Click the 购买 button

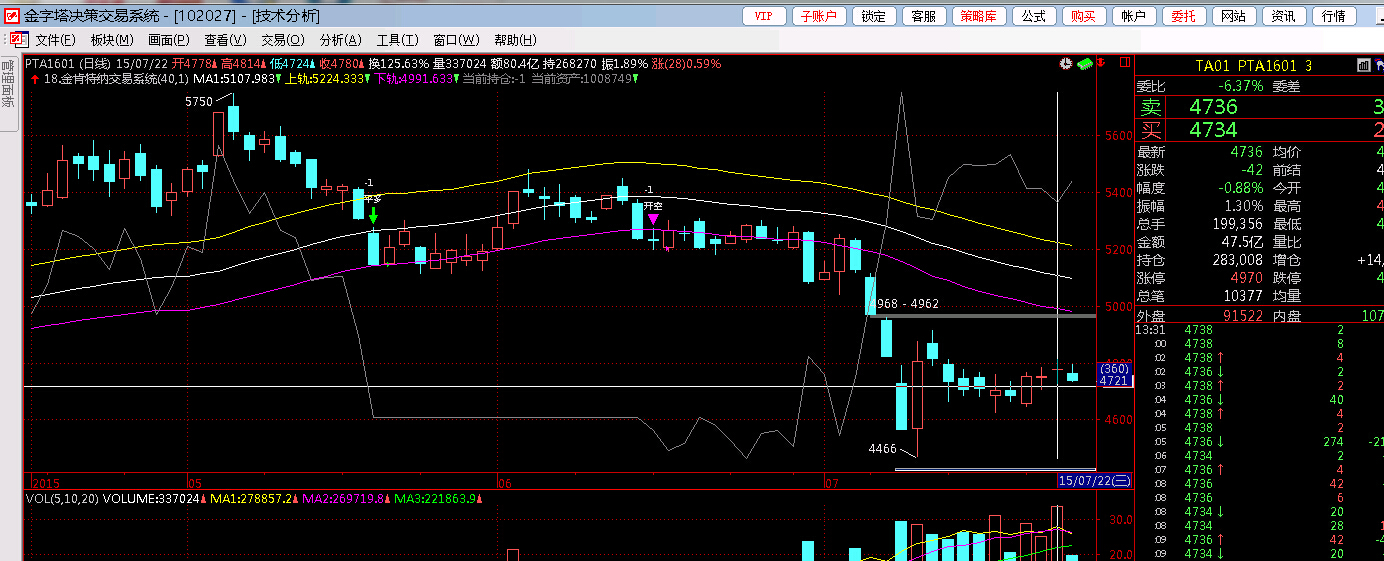(x=1084, y=16)
